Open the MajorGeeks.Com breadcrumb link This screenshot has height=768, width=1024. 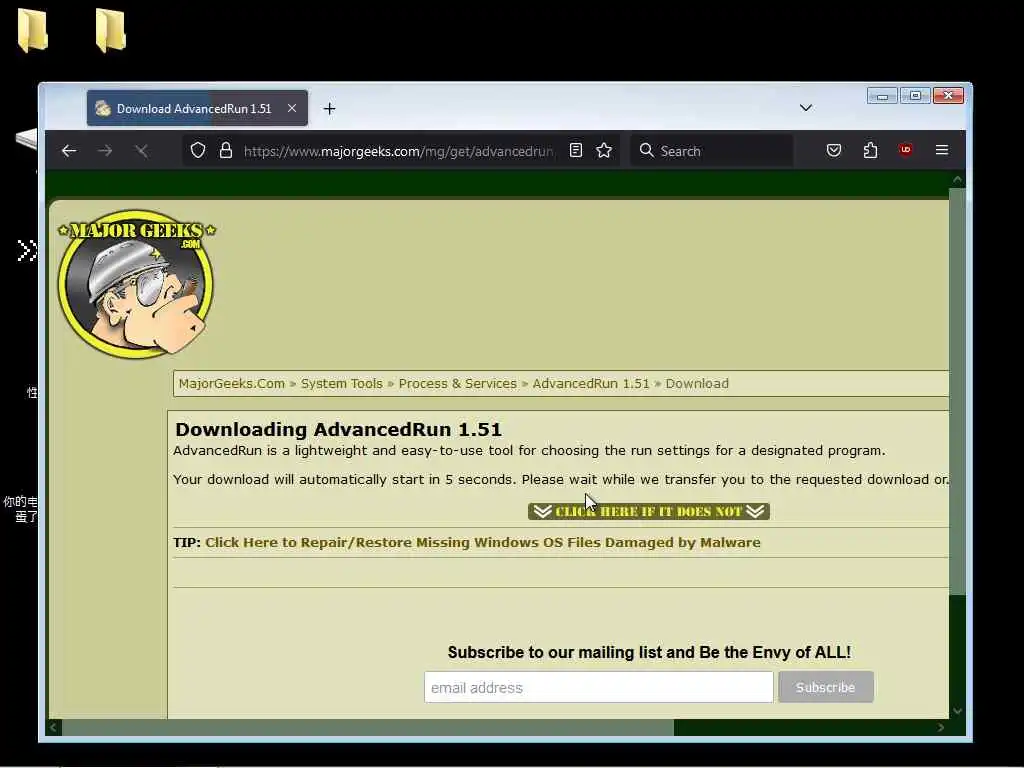click(x=232, y=383)
